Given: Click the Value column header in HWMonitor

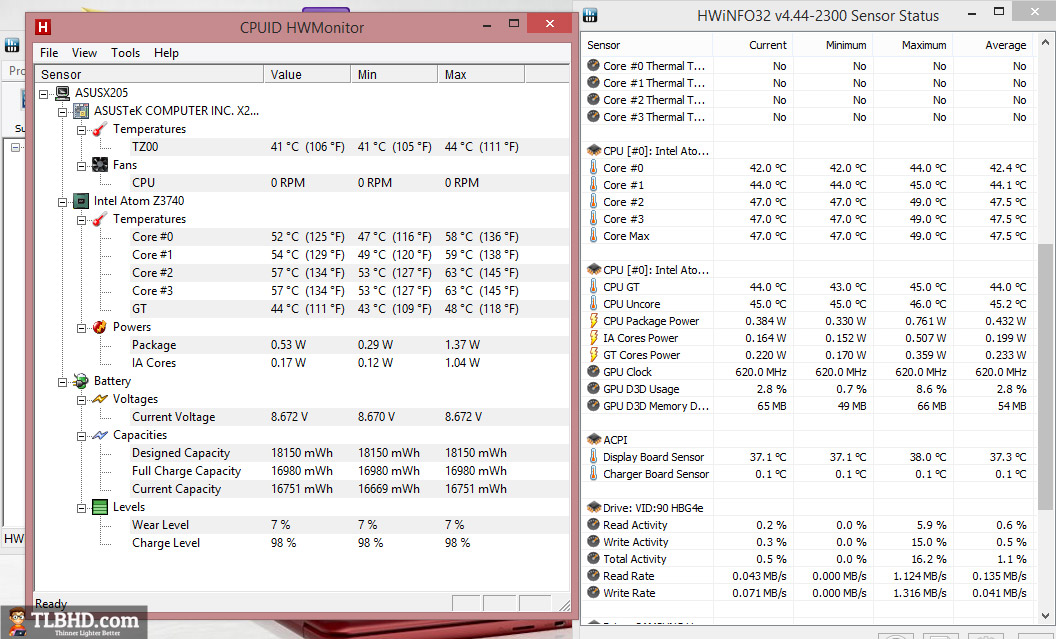Looking at the screenshot, I should coord(307,74).
